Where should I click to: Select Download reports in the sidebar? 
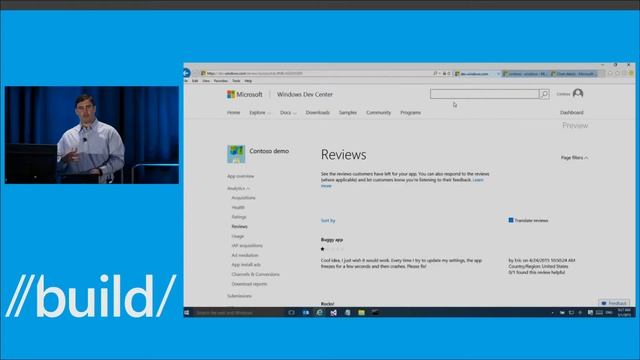click(x=249, y=284)
